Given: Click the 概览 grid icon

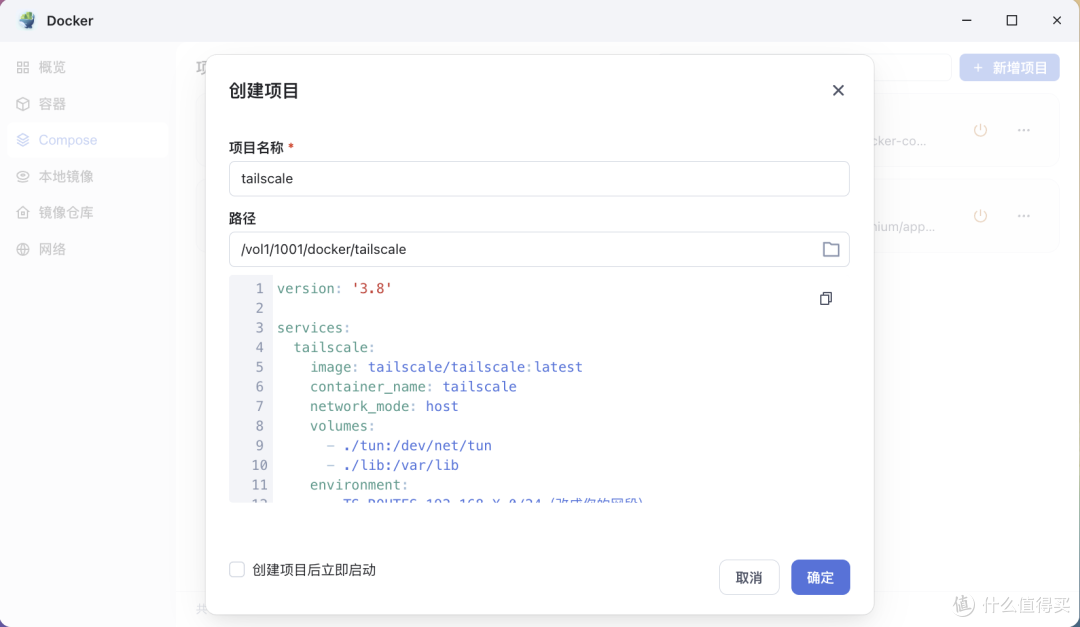Looking at the screenshot, I should click(x=23, y=67).
